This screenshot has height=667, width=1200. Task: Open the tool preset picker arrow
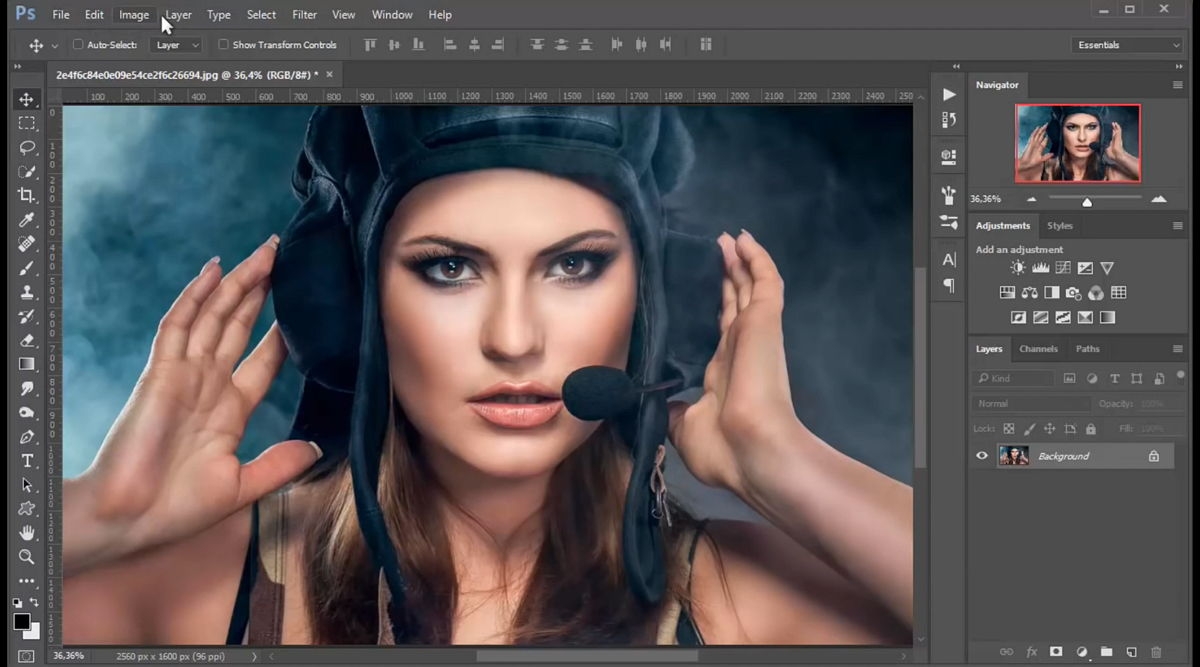pos(54,45)
